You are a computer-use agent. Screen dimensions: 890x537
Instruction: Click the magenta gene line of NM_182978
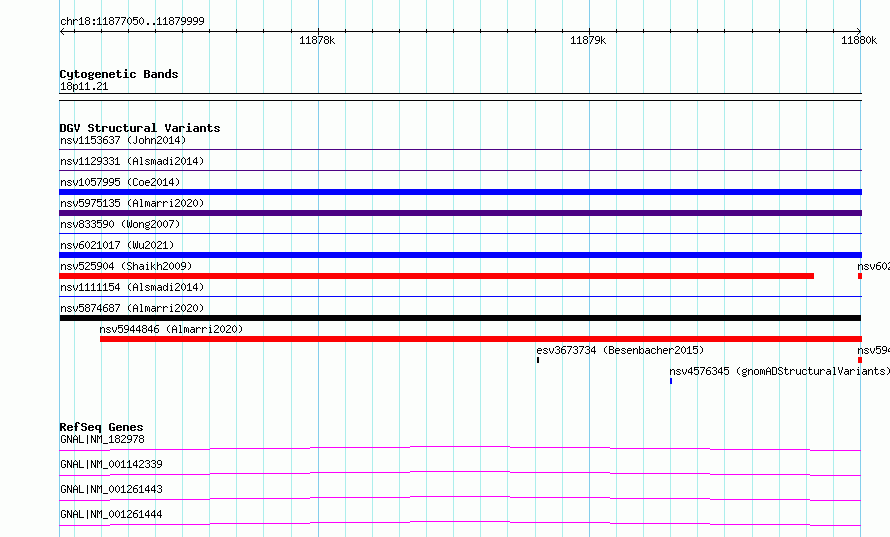(x=460, y=448)
